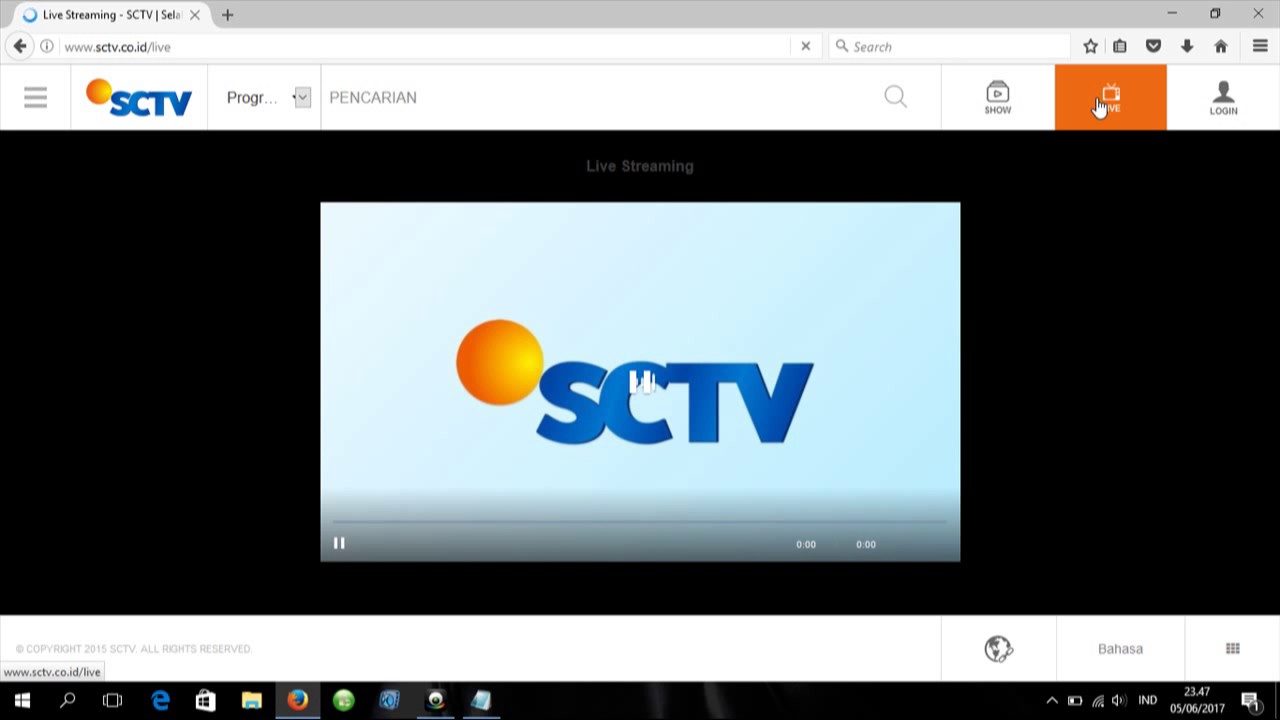Screen dimensions: 1280x720
Task: Open volume control in system tray
Action: pyautogui.click(x=1119, y=701)
